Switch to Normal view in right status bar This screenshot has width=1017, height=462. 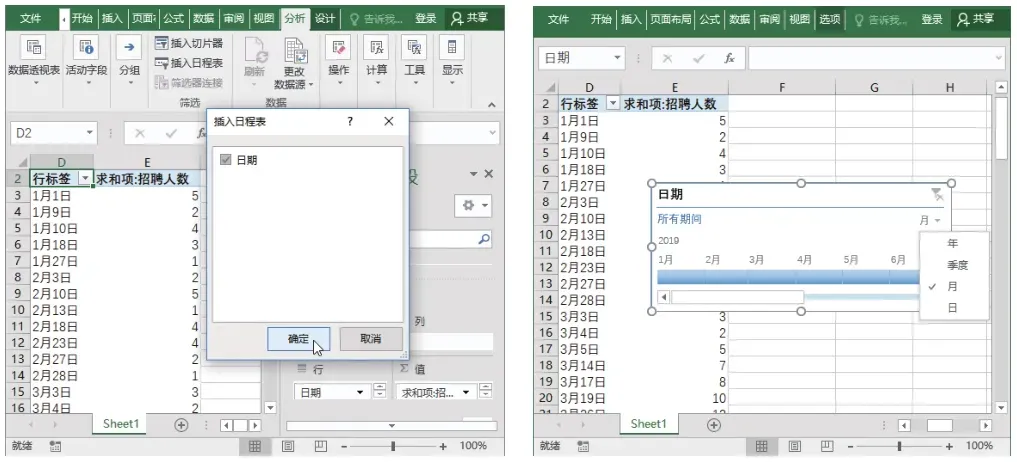[761, 446]
